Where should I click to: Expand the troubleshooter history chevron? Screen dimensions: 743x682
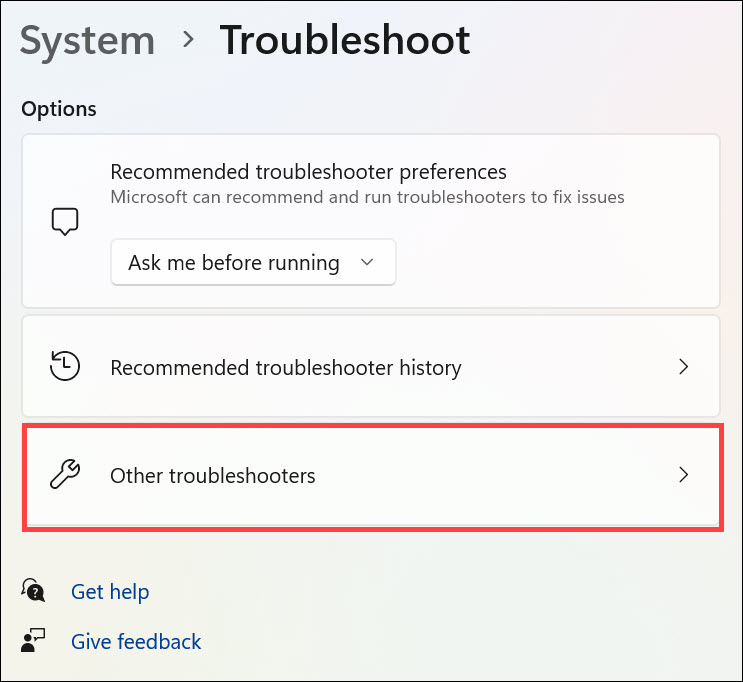coord(684,367)
